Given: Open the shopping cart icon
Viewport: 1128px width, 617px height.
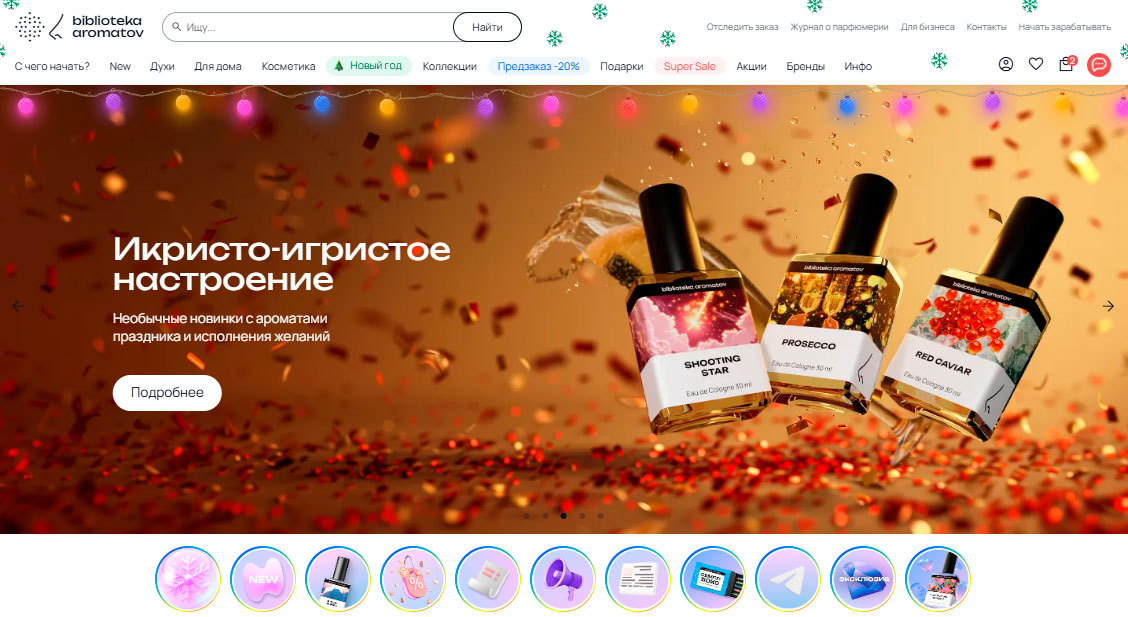Looking at the screenshot, I should coord(1067,64).
